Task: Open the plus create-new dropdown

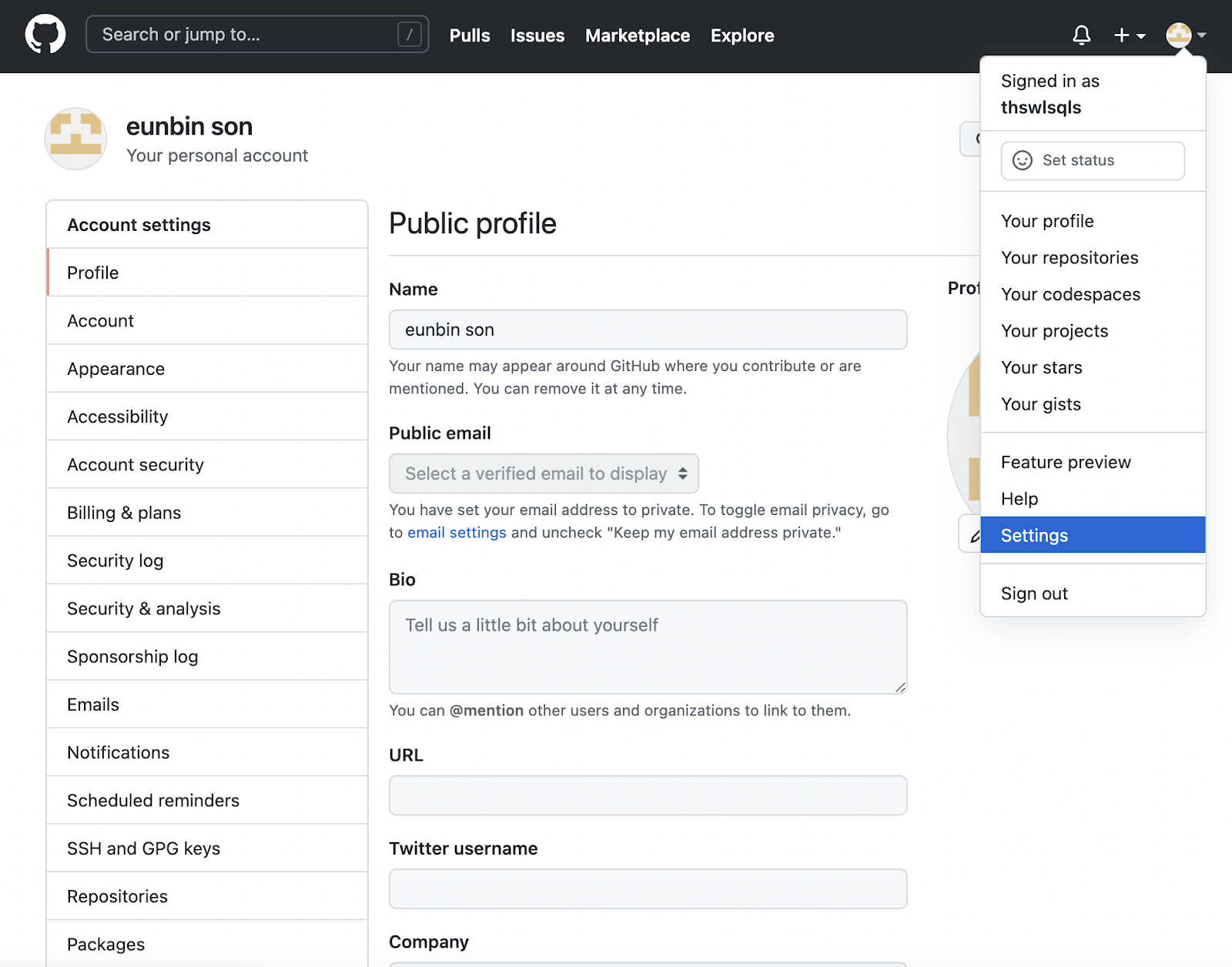Action: (1130, 35)
